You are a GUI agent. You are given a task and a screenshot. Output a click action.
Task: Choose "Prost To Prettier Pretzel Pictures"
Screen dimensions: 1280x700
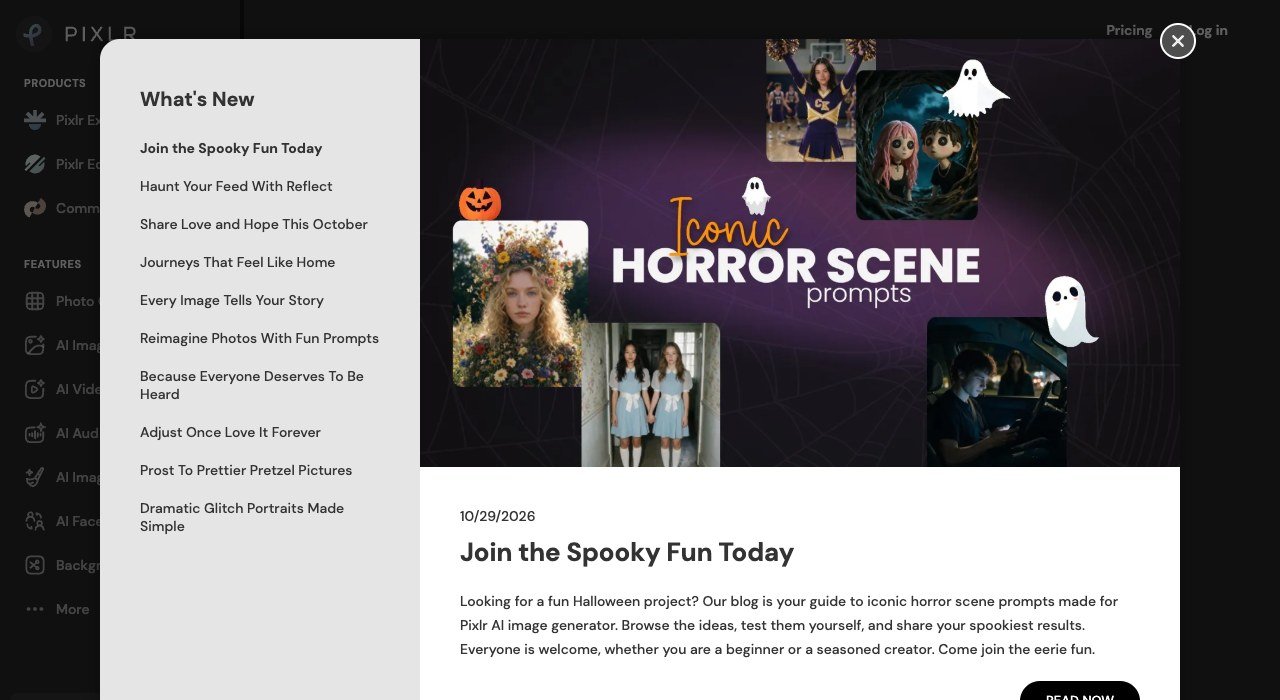pos(246,470)
